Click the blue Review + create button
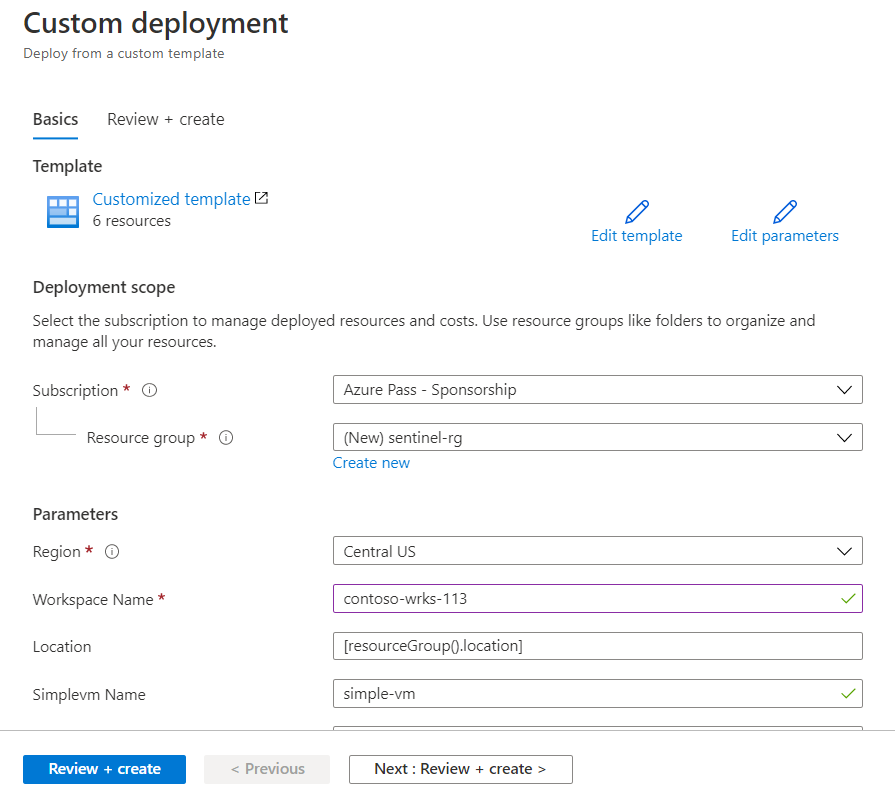 pyautogui.click(x=104, y=769)
